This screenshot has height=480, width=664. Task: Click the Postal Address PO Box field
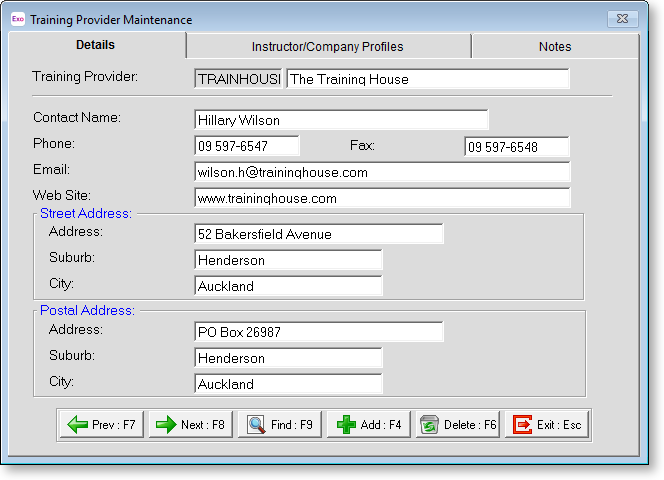pos(318,332)
